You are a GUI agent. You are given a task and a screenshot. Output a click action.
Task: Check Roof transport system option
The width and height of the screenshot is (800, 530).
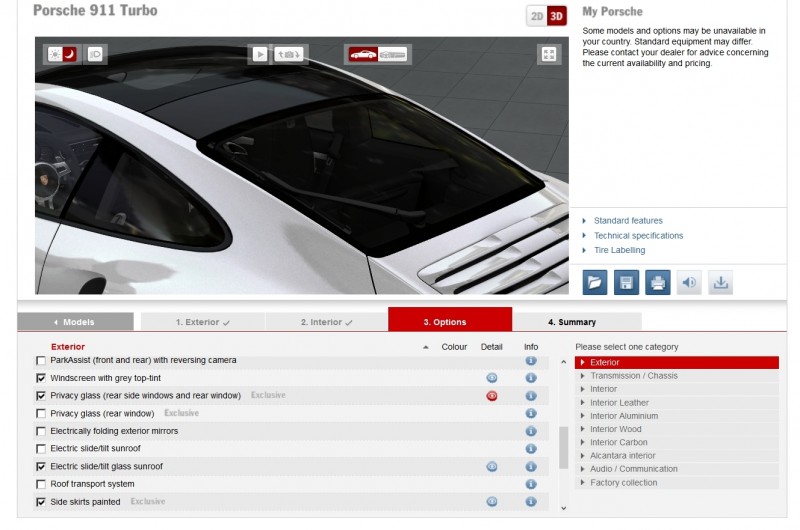coord(41,484)
